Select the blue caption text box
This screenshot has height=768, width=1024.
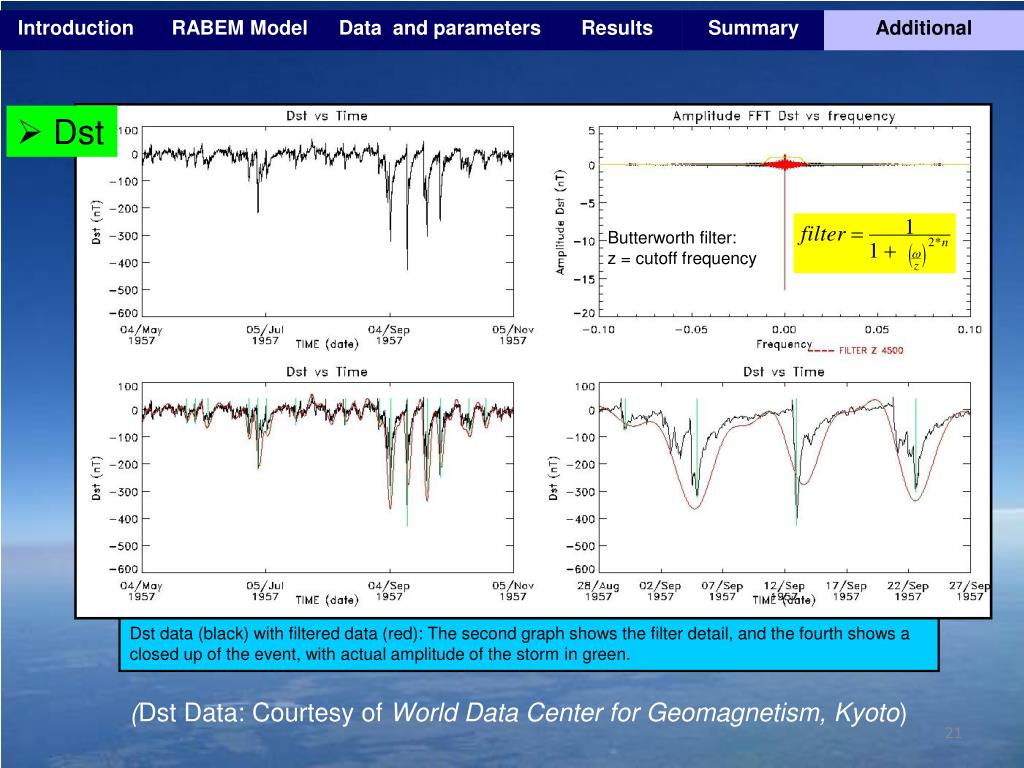(x=530, y=645)
